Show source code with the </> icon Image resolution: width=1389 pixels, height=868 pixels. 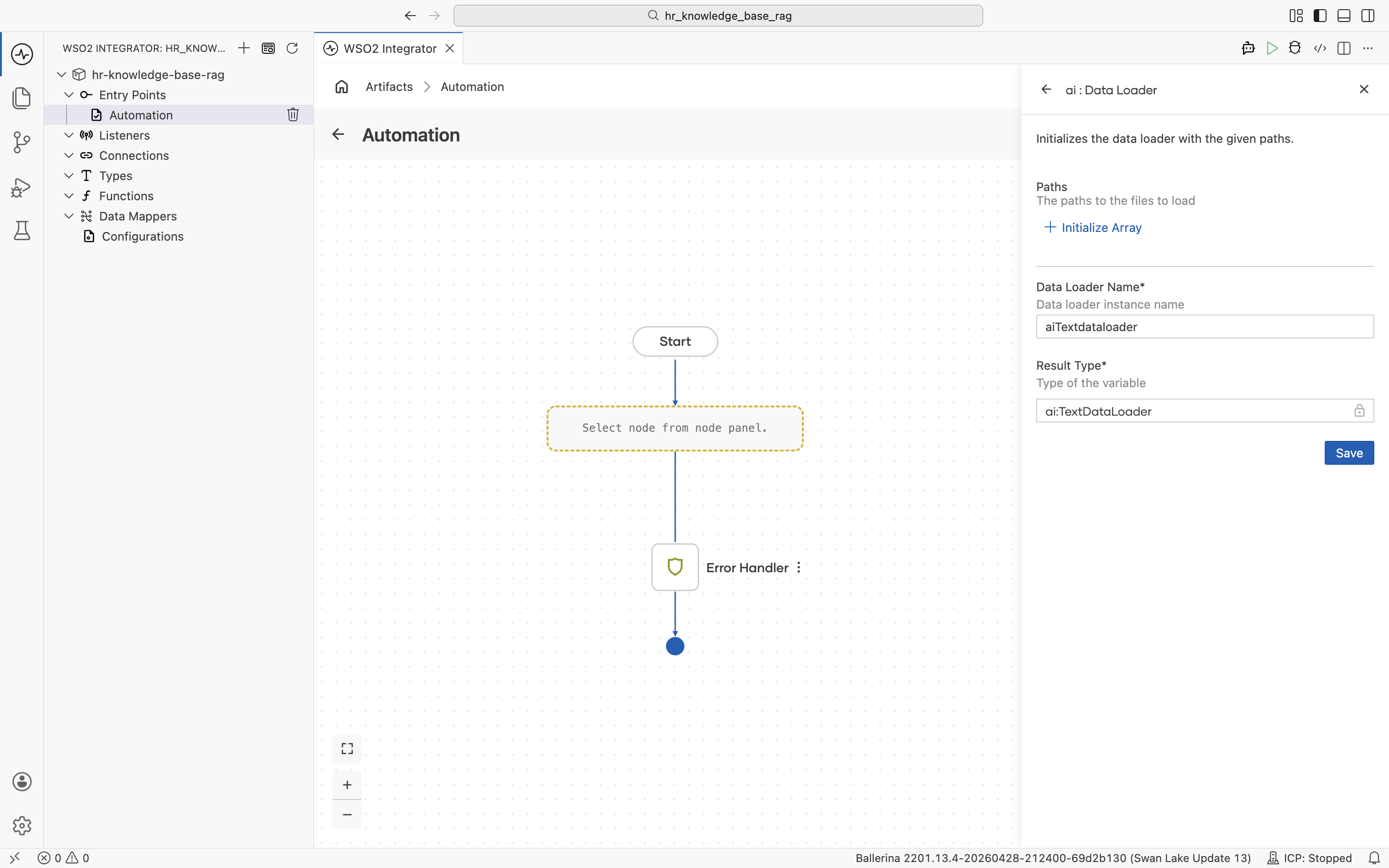1320,48
